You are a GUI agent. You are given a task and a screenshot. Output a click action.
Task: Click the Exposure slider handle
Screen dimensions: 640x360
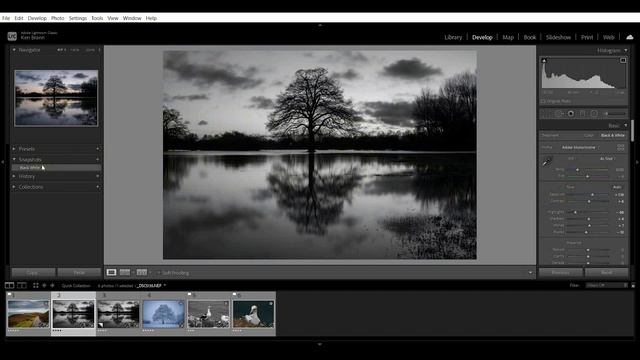[x=592, y=195]
